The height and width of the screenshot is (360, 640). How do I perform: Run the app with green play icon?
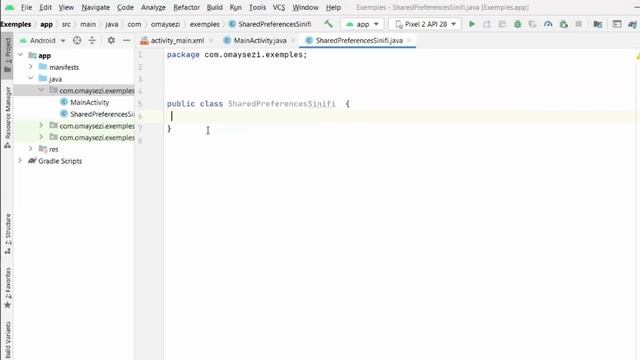472,24
